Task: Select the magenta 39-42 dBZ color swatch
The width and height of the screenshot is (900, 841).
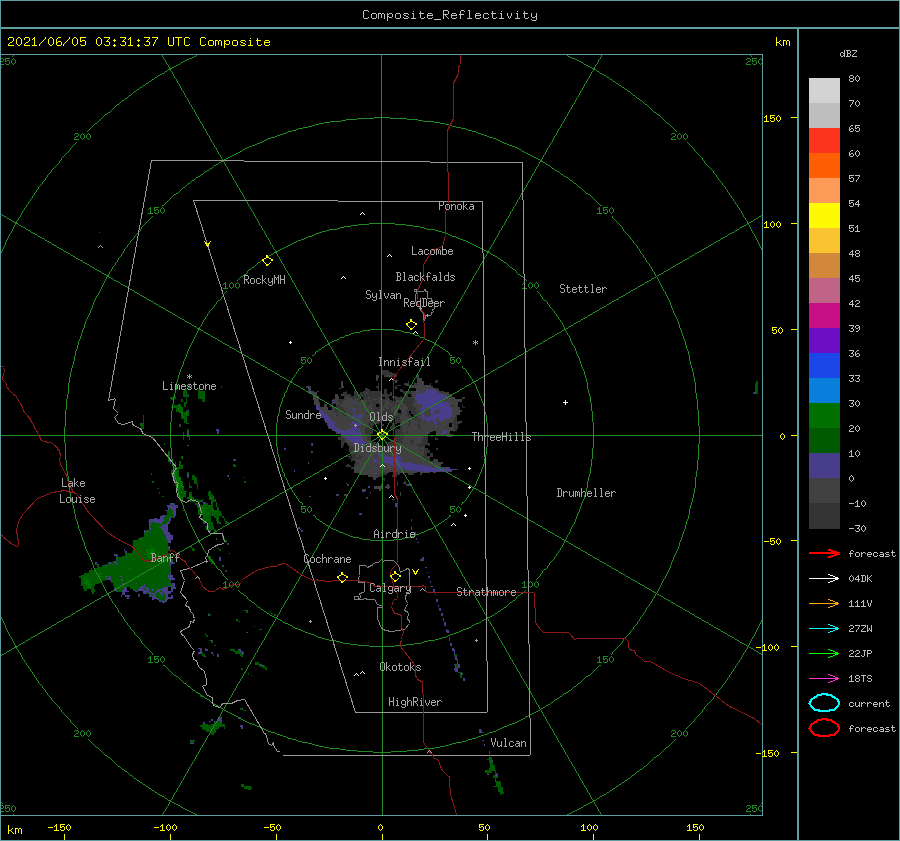Action: [x=824, y=316]
